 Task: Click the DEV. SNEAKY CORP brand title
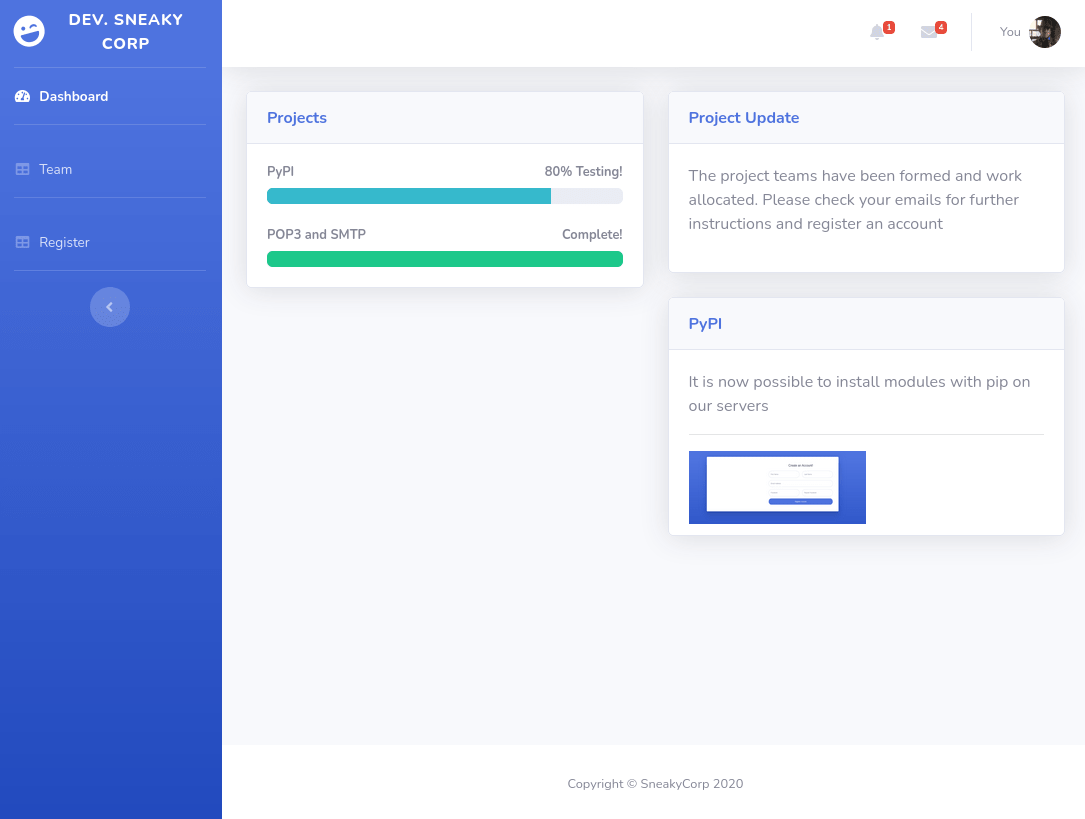coord(126,32)
